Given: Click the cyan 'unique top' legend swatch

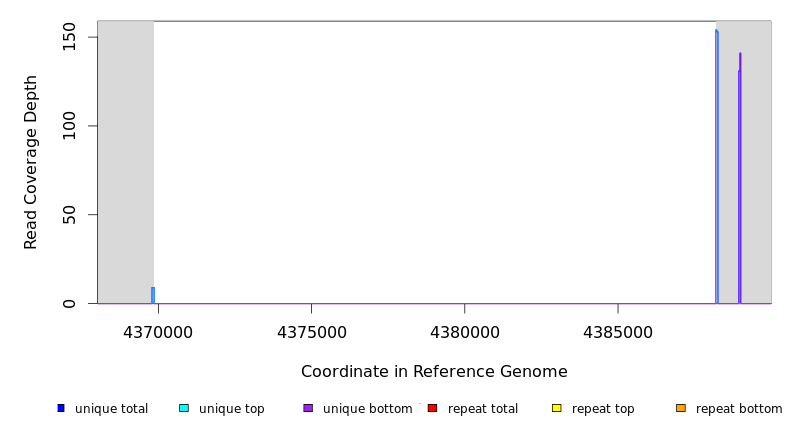Looking at the screenshot, I should tap(184, 408).
